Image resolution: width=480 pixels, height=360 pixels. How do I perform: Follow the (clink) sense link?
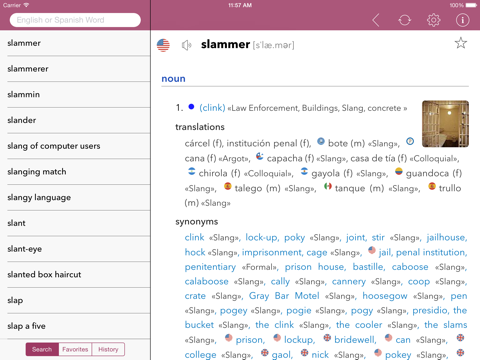coord(212,108)
